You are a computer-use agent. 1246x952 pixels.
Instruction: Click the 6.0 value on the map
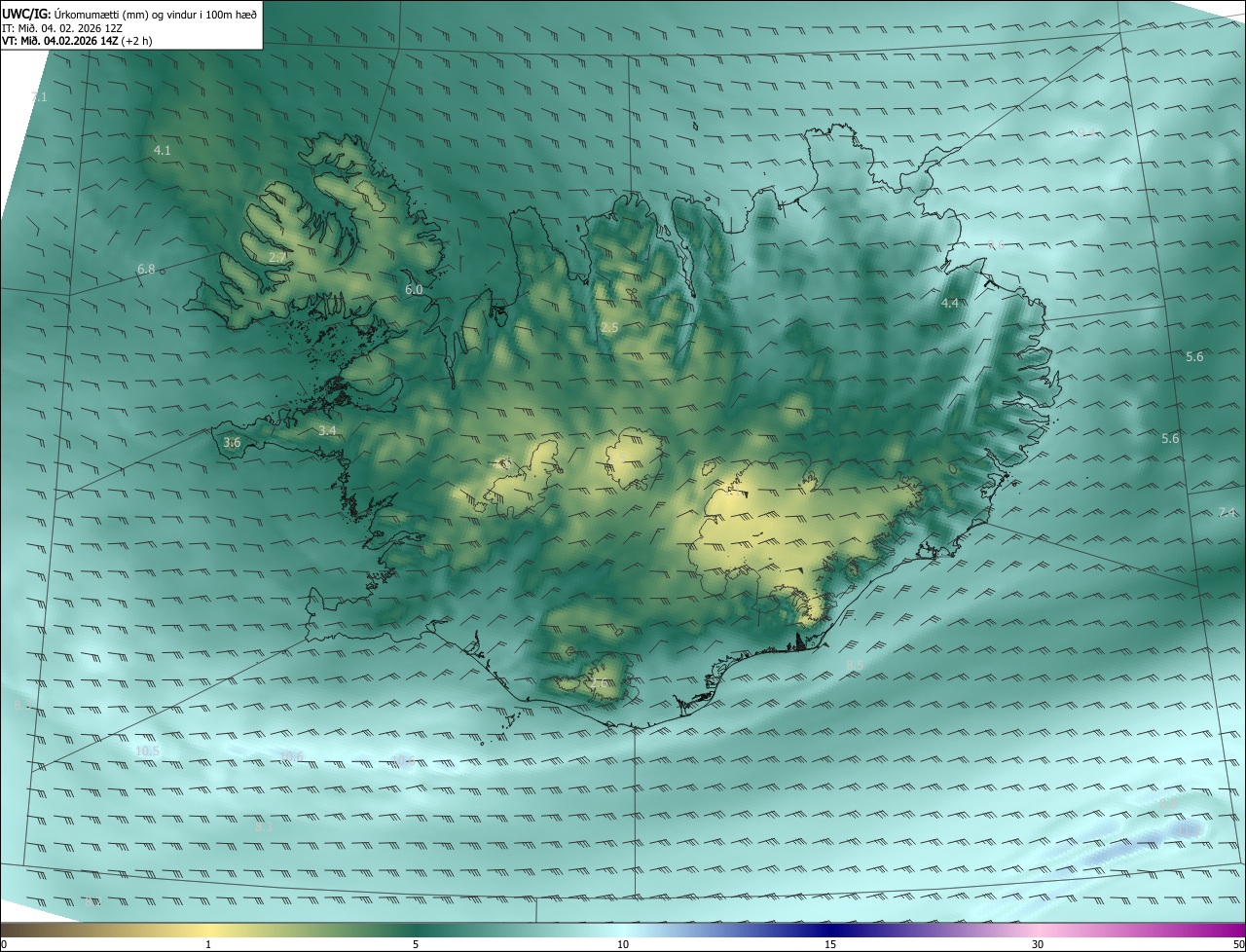pos(414,289)
